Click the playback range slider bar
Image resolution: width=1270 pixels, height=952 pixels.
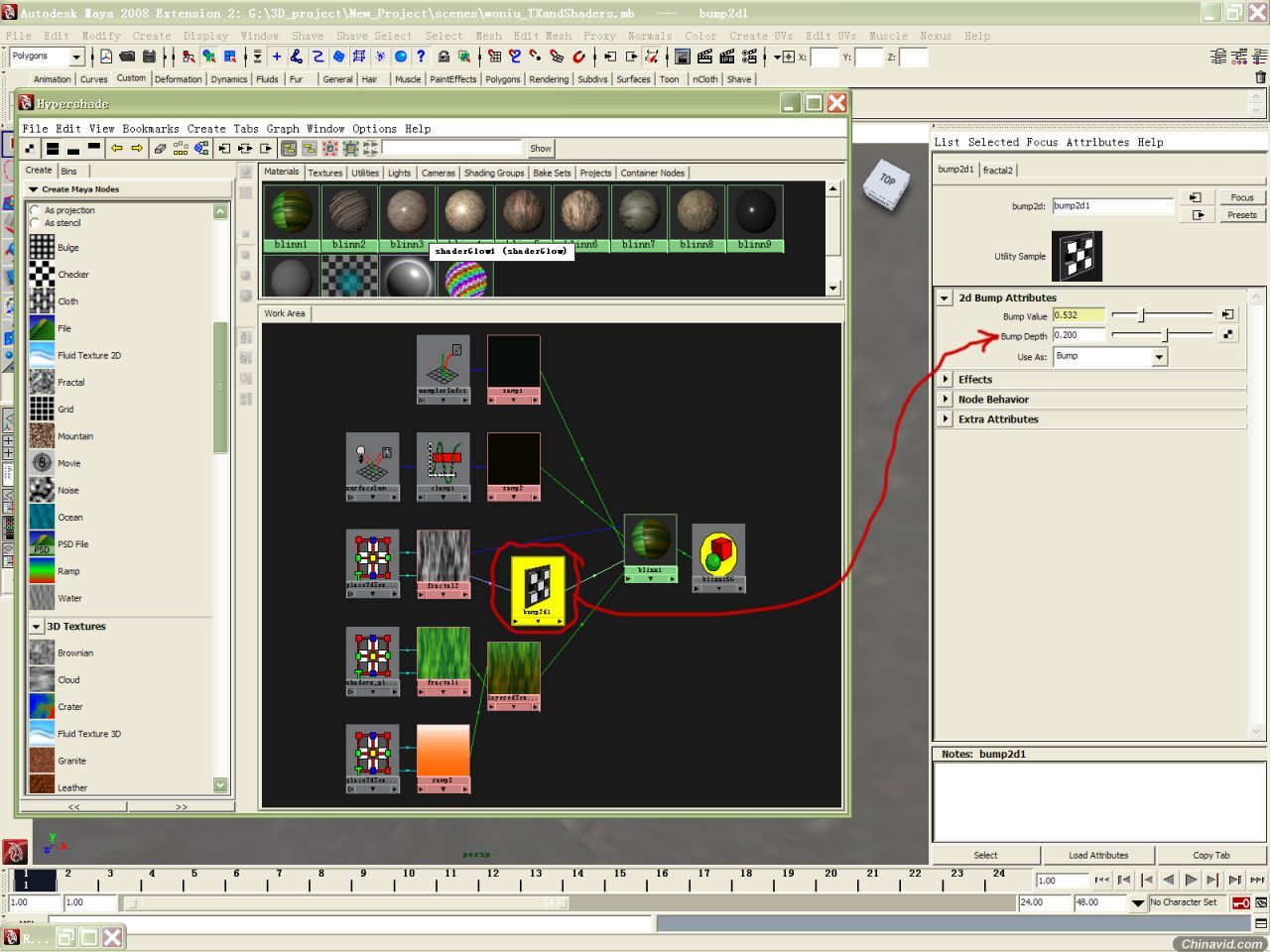(346, 902)
